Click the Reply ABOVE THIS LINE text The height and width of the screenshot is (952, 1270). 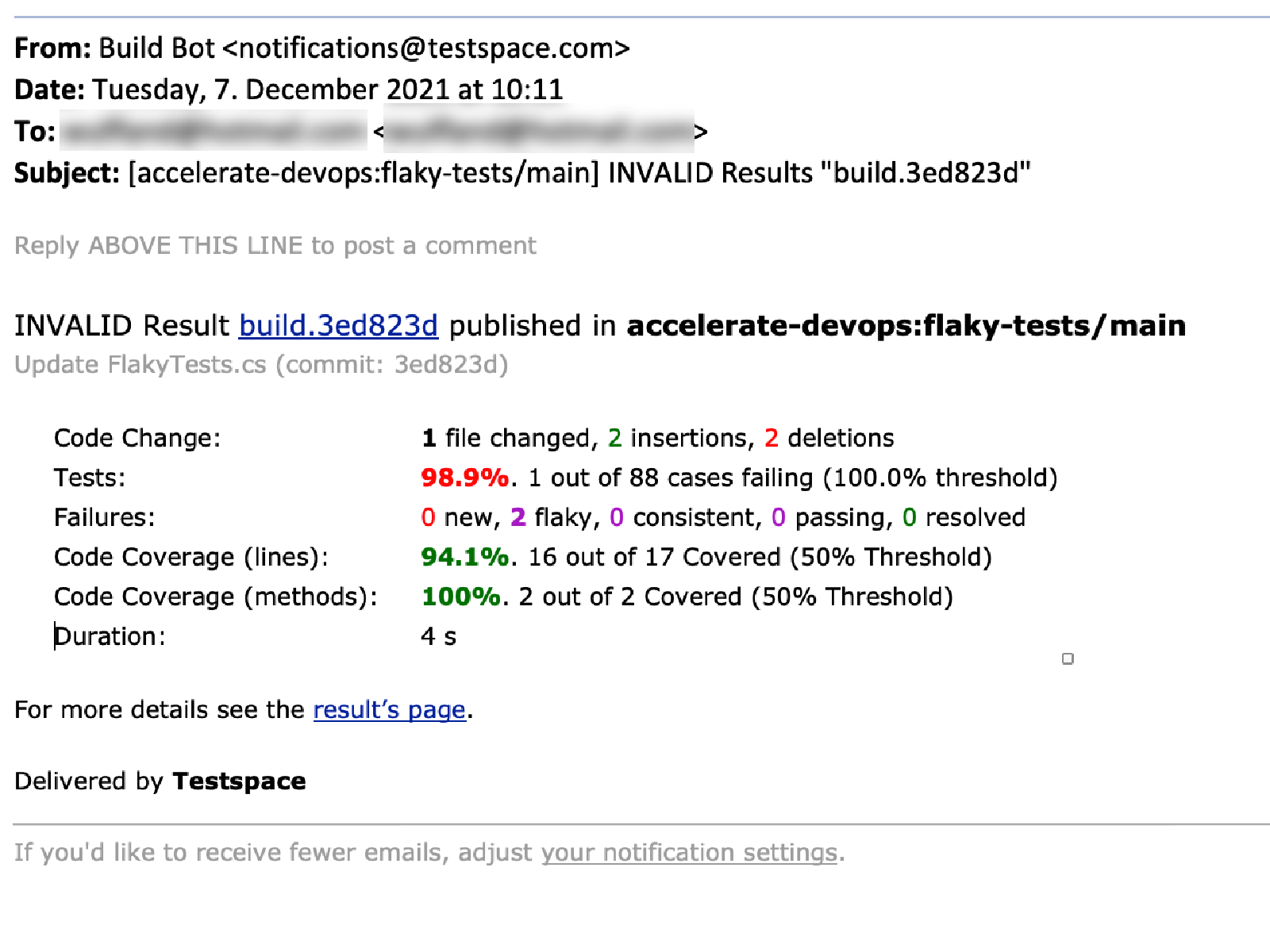[x=275, y=246]
